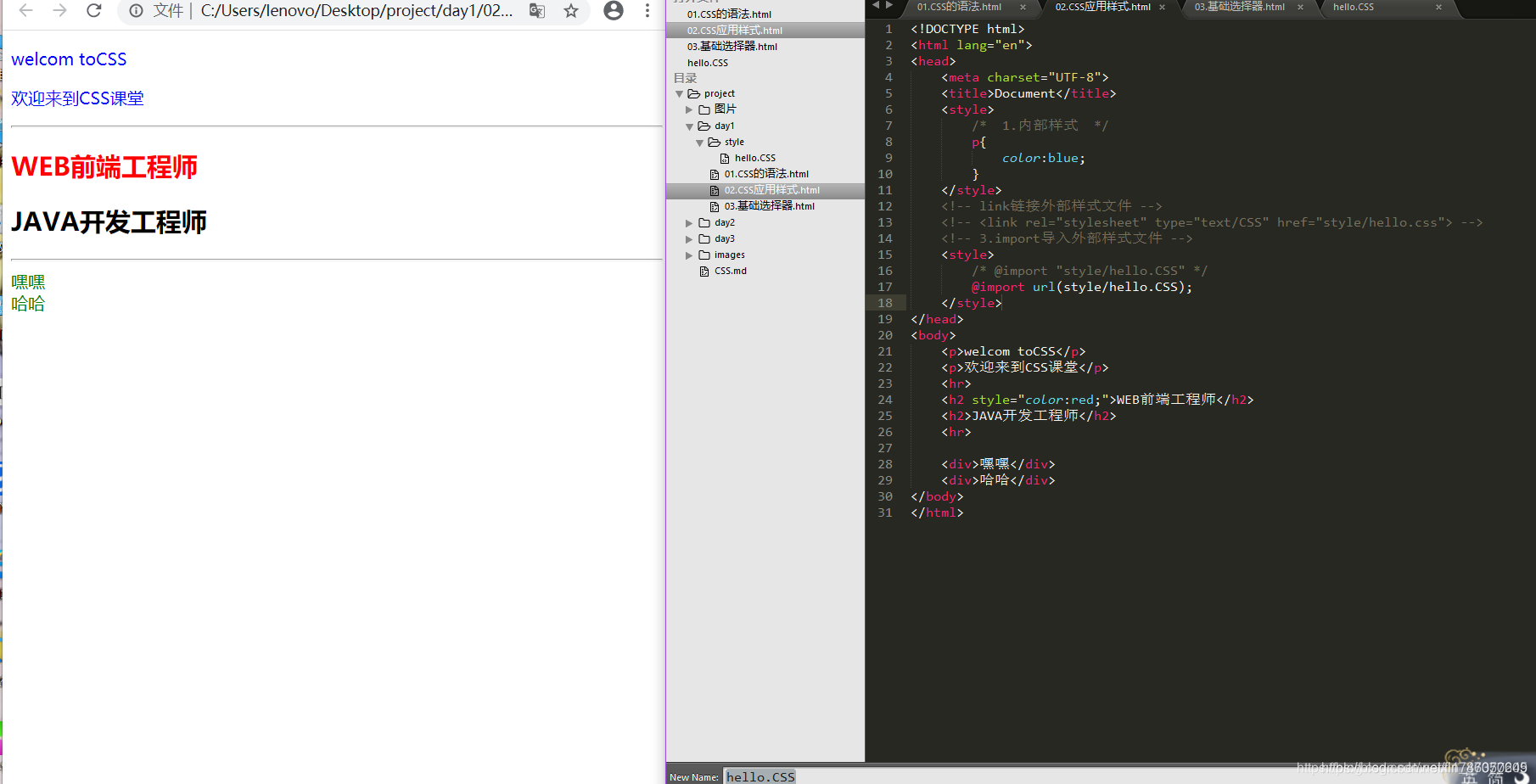This screenshot has width=1536, height=784.
Task: Select hello.CSS in open files list
Action: click(x=707, y=63)
